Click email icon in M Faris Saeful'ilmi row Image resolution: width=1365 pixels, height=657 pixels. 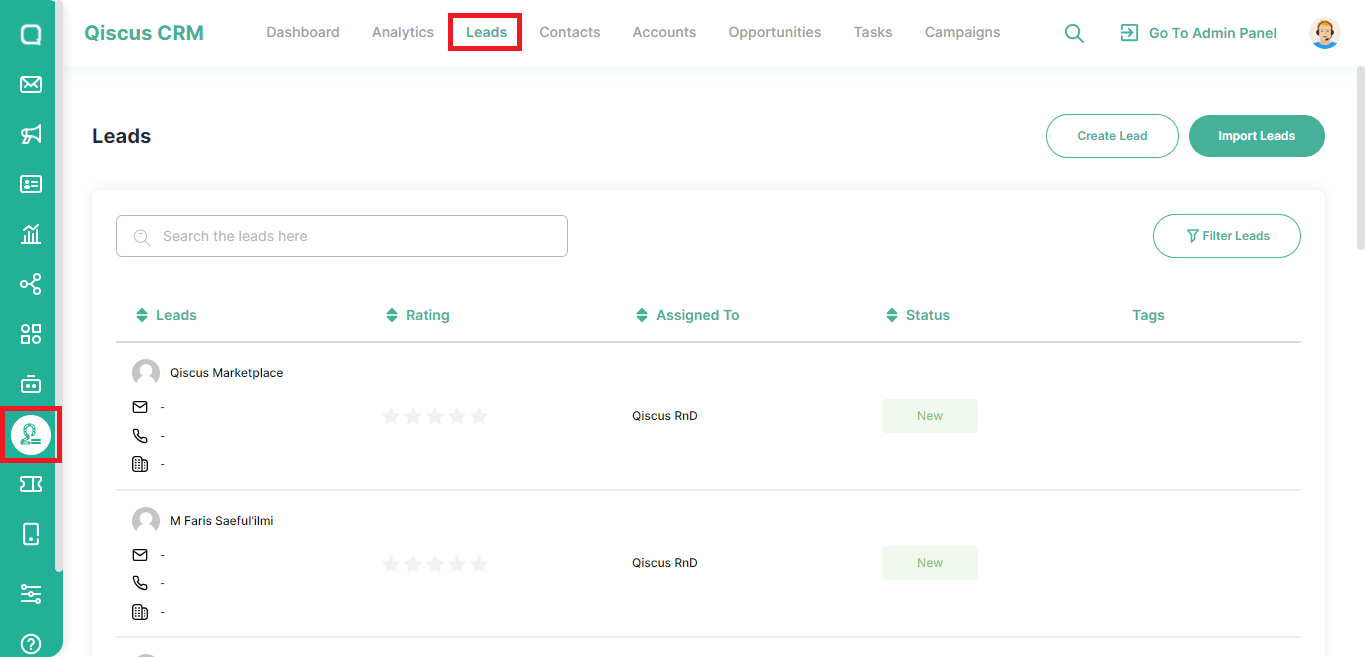click(140, 555)
